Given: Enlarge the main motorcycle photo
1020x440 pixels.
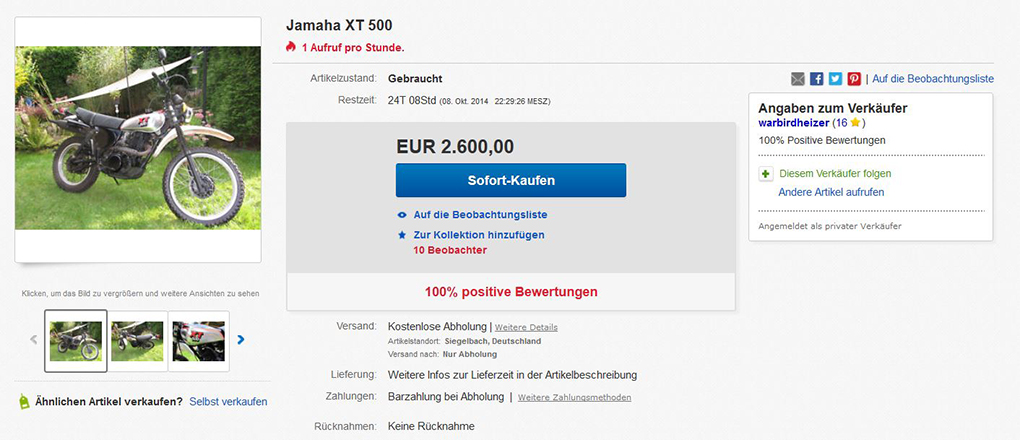Looking at the screenshot, I should [x=137, y=139].
